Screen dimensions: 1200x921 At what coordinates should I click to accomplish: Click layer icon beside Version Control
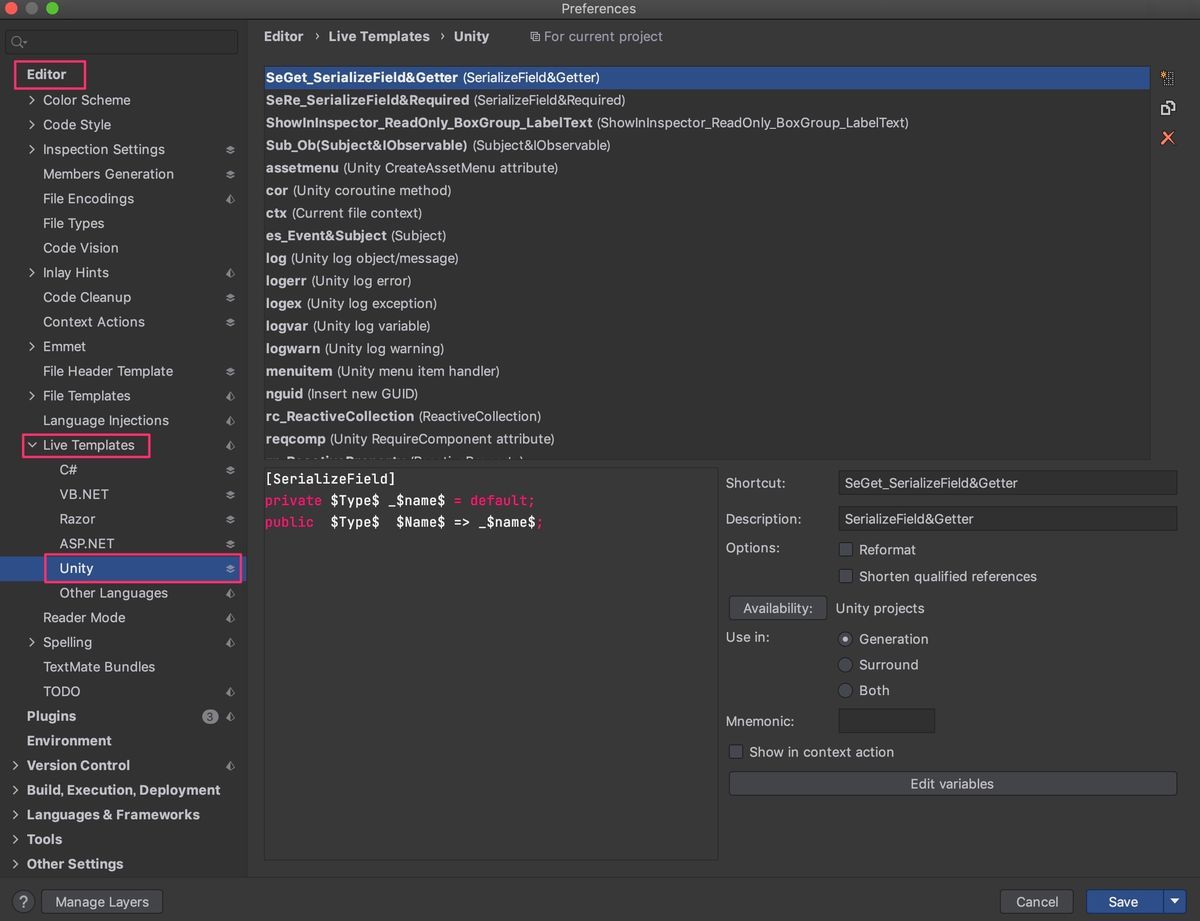point(230,766)
